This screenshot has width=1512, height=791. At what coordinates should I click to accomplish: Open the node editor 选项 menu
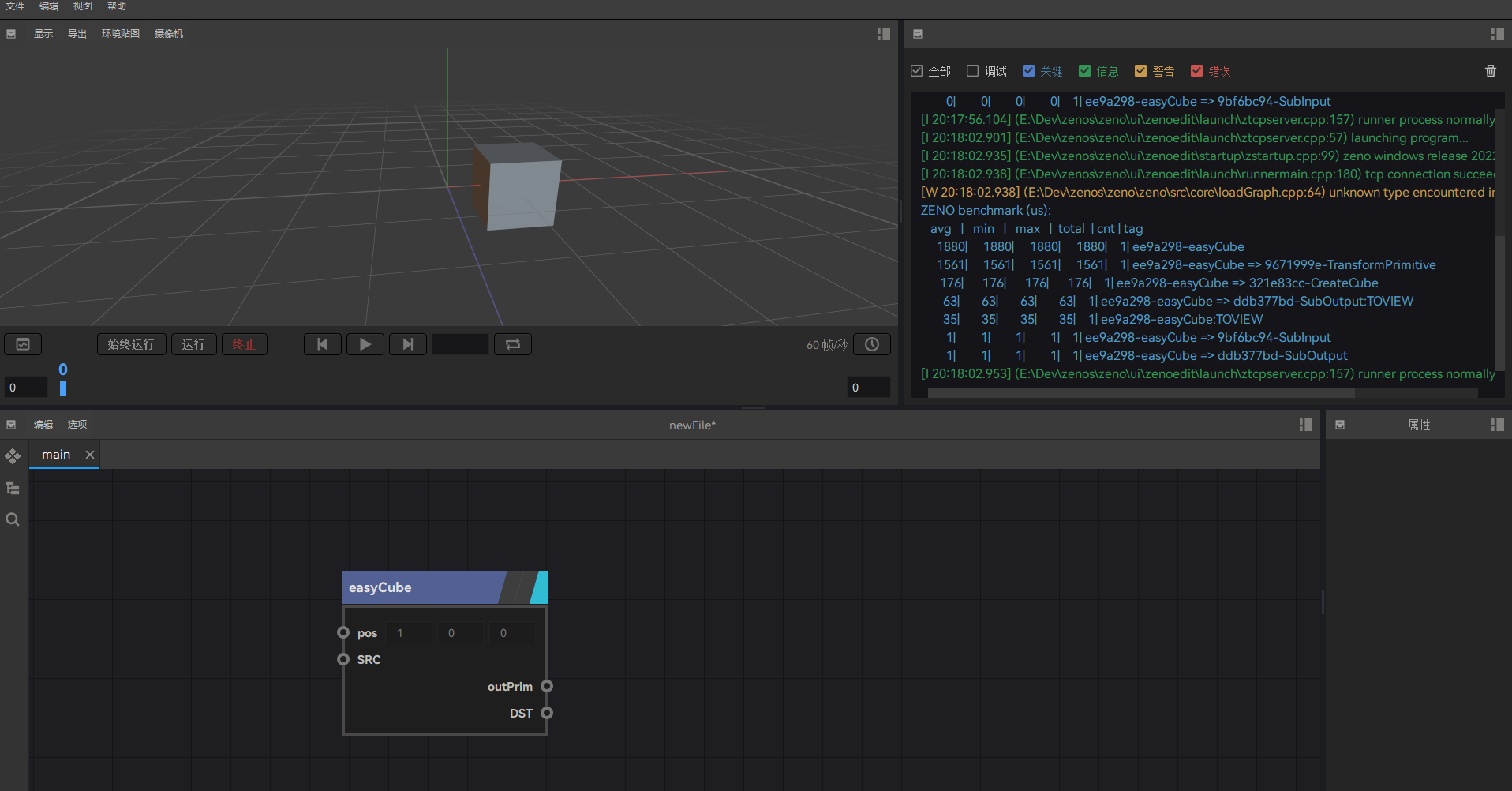tap(77, 425)
